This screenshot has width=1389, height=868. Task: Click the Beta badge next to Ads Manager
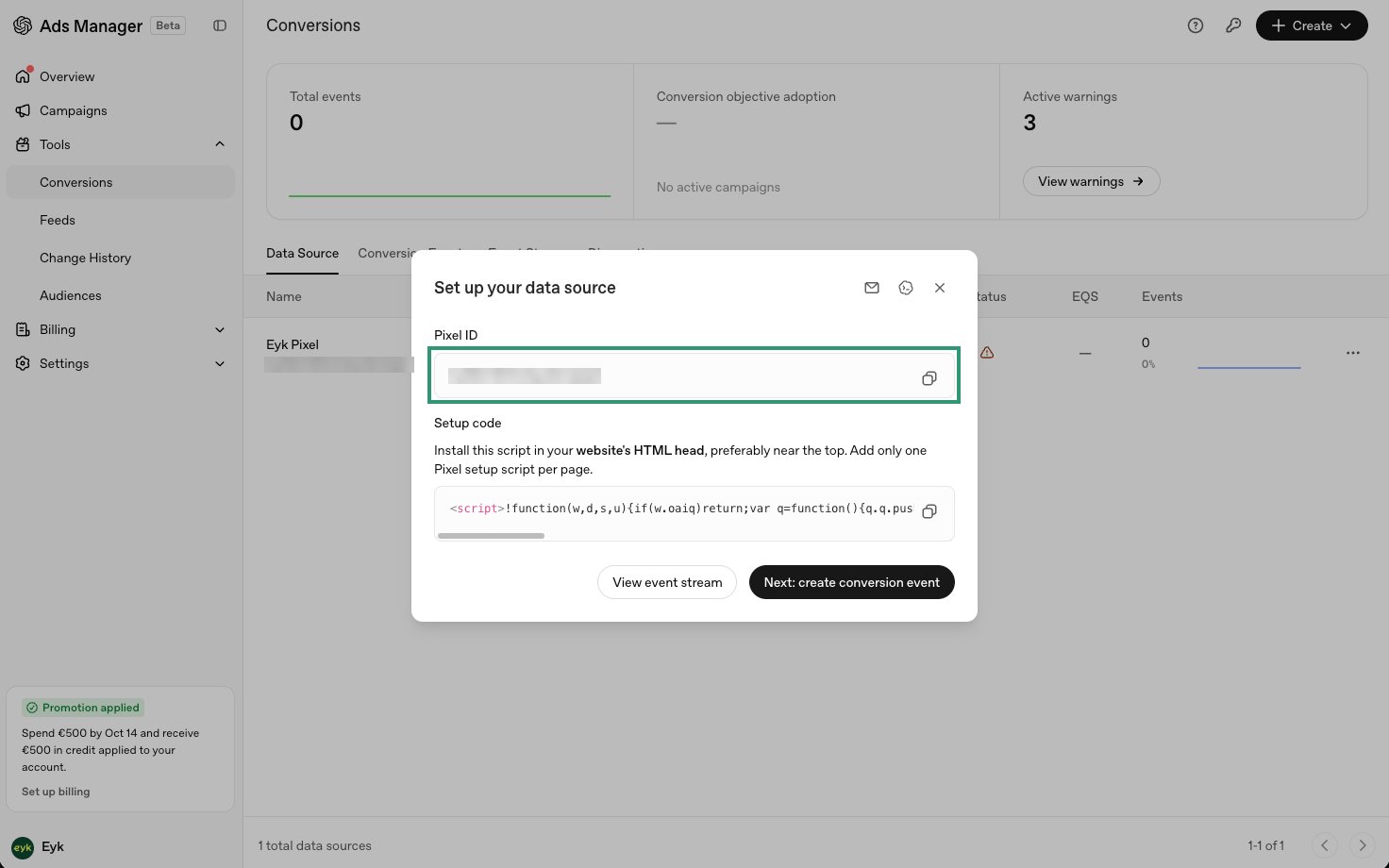(168, 25)
